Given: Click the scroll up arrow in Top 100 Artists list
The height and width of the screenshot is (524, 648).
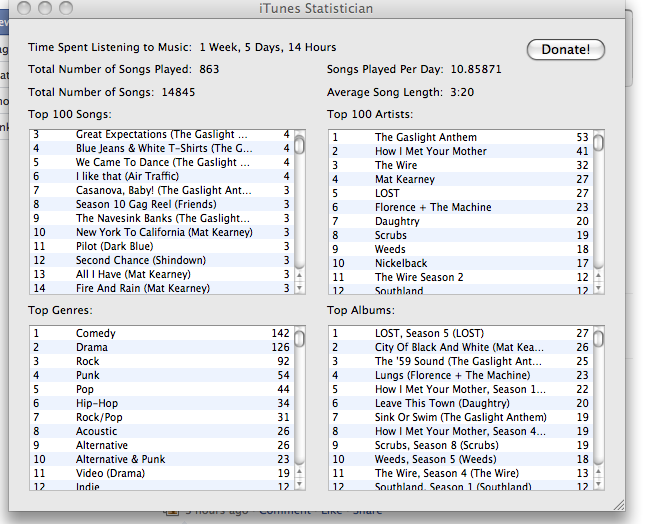Looking at the screenshot, I should (598, 276).
